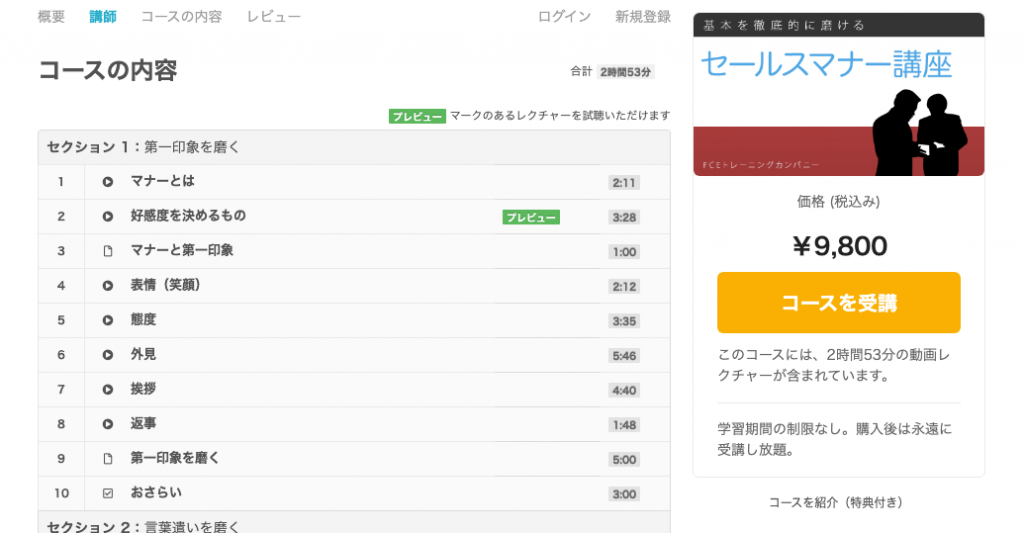This screenshot has width=1024, height=533.
Task: Click the 2:12 duration label
Action: pyautogui.click(x=624, y=287)
